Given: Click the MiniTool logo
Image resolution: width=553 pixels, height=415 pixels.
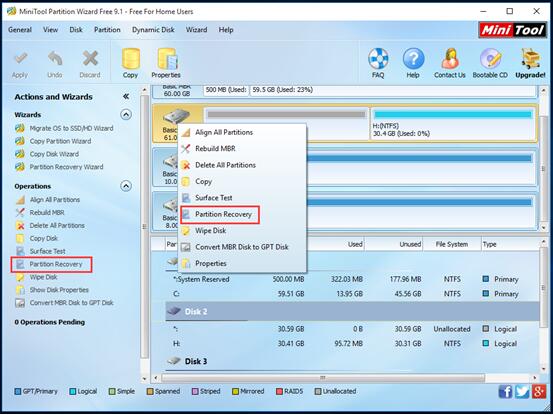Looking at the screenshot, I should pos(512,30).
